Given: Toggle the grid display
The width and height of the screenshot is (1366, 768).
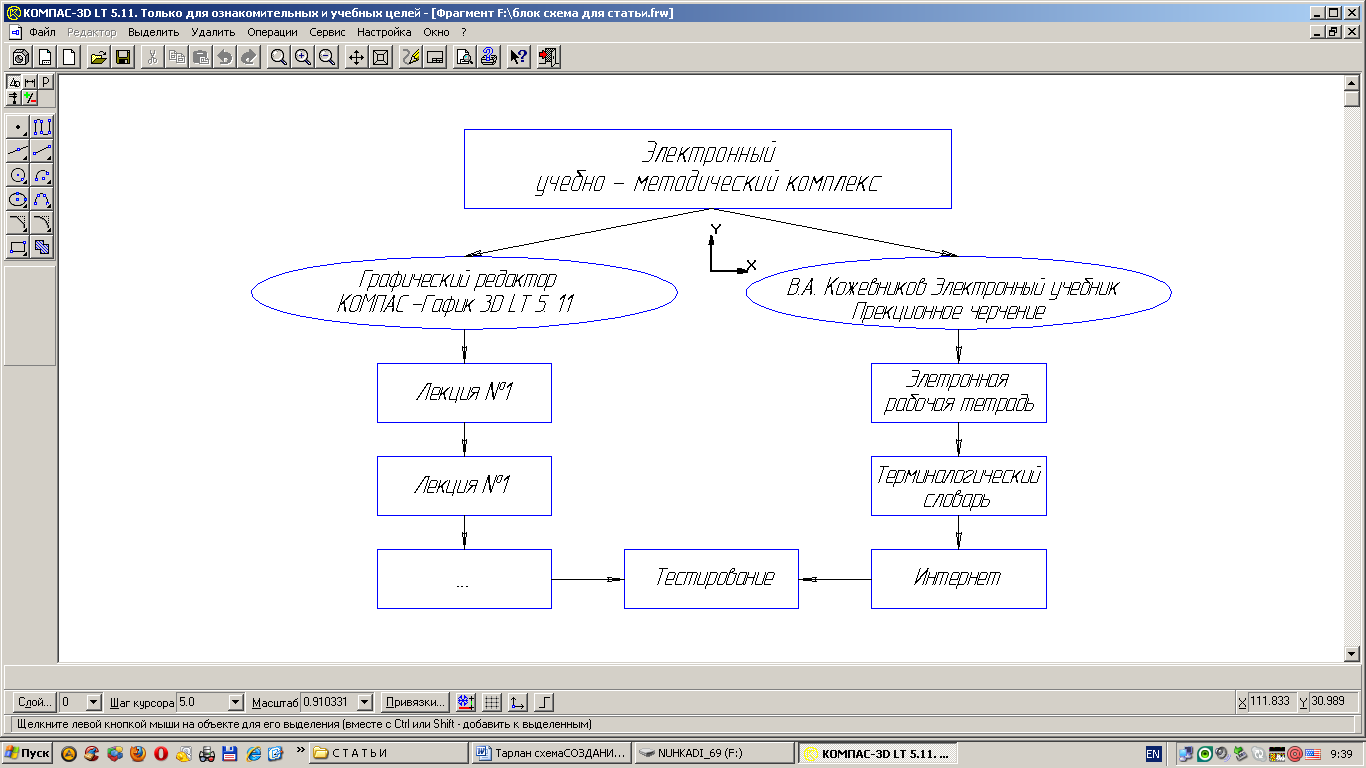Looking at the screenshot, I should [x=492, y=702].
